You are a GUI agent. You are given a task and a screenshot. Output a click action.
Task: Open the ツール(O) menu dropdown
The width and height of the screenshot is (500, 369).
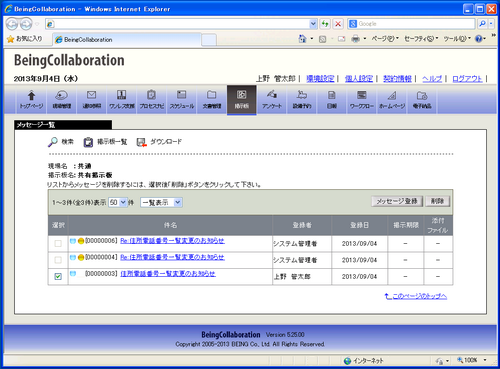pyautogui.click(x=457, y=39)
